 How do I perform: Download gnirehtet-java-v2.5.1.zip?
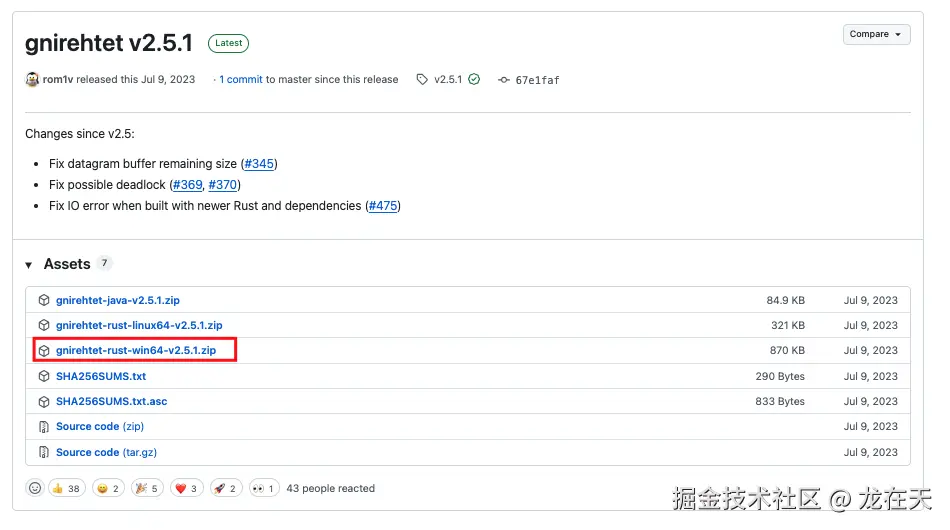click(x=118, y=300)
